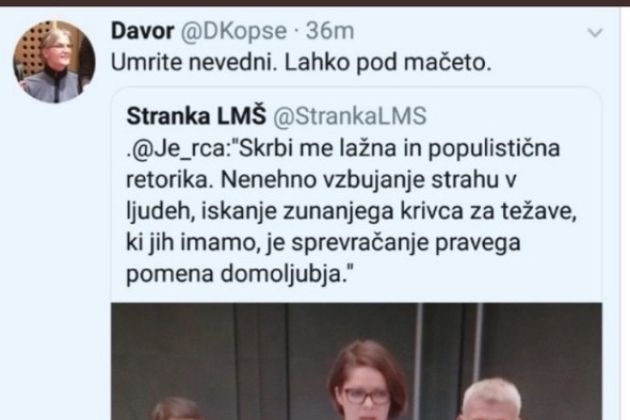Click the 'ki jih imamo' text line

click(323, 243)
